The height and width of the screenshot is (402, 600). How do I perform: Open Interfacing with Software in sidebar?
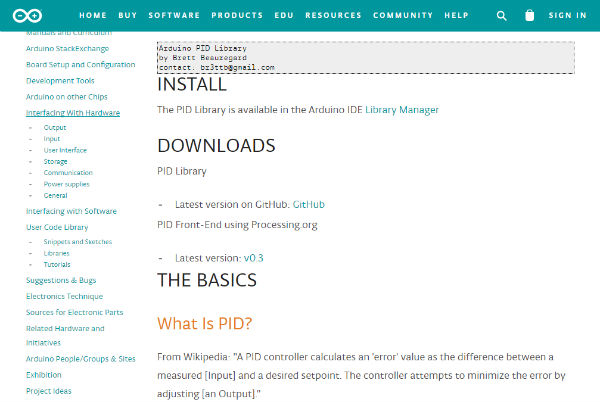coord(71,211)
